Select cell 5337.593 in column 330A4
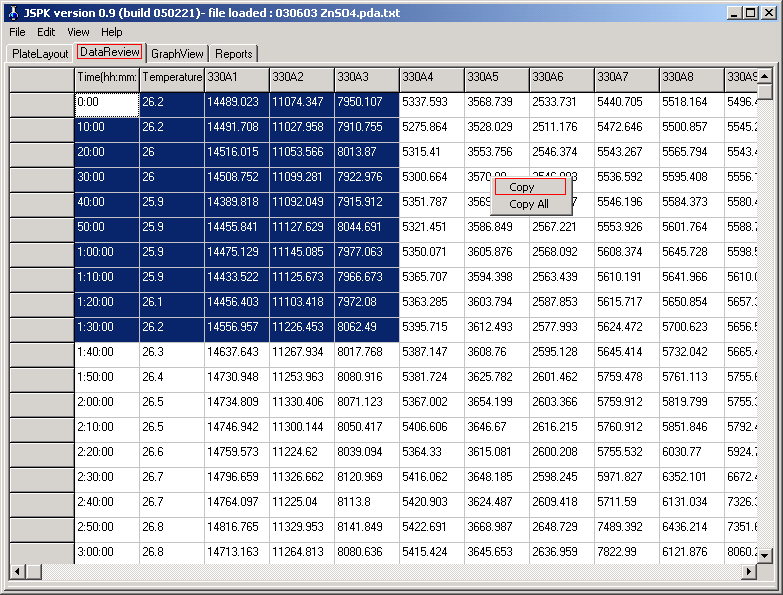783x595 pixels. point(432,105)
